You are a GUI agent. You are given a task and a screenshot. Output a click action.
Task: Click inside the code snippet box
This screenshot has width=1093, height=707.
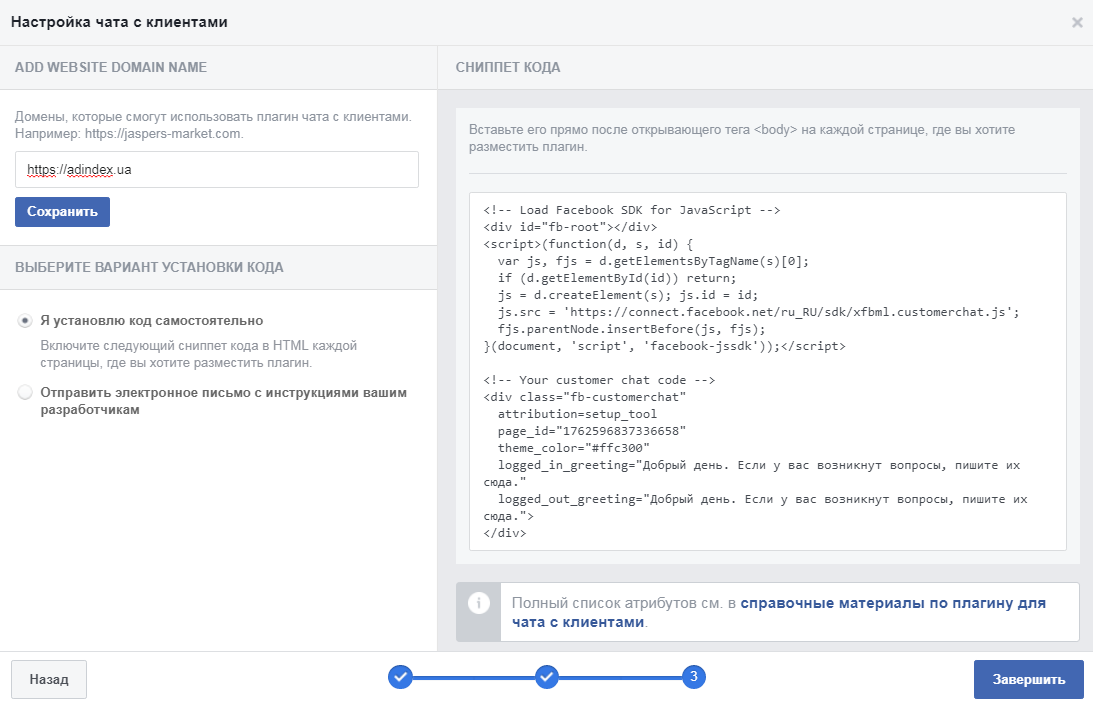(x=767, y=372)
